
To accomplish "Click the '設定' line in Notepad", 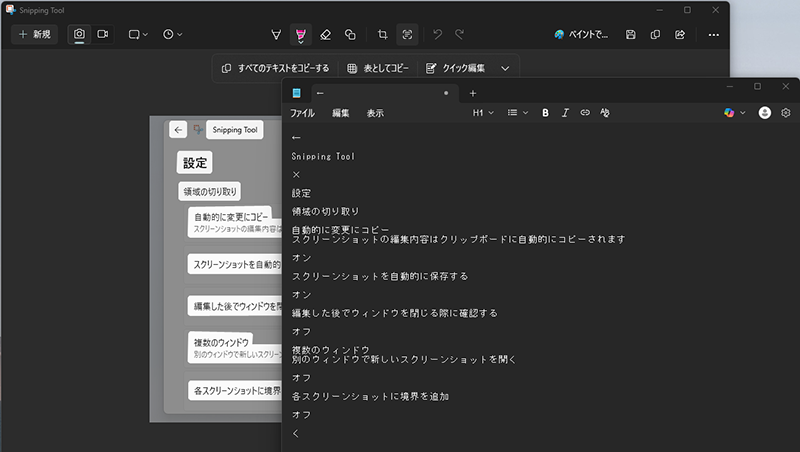I will (x=301, y=193).
